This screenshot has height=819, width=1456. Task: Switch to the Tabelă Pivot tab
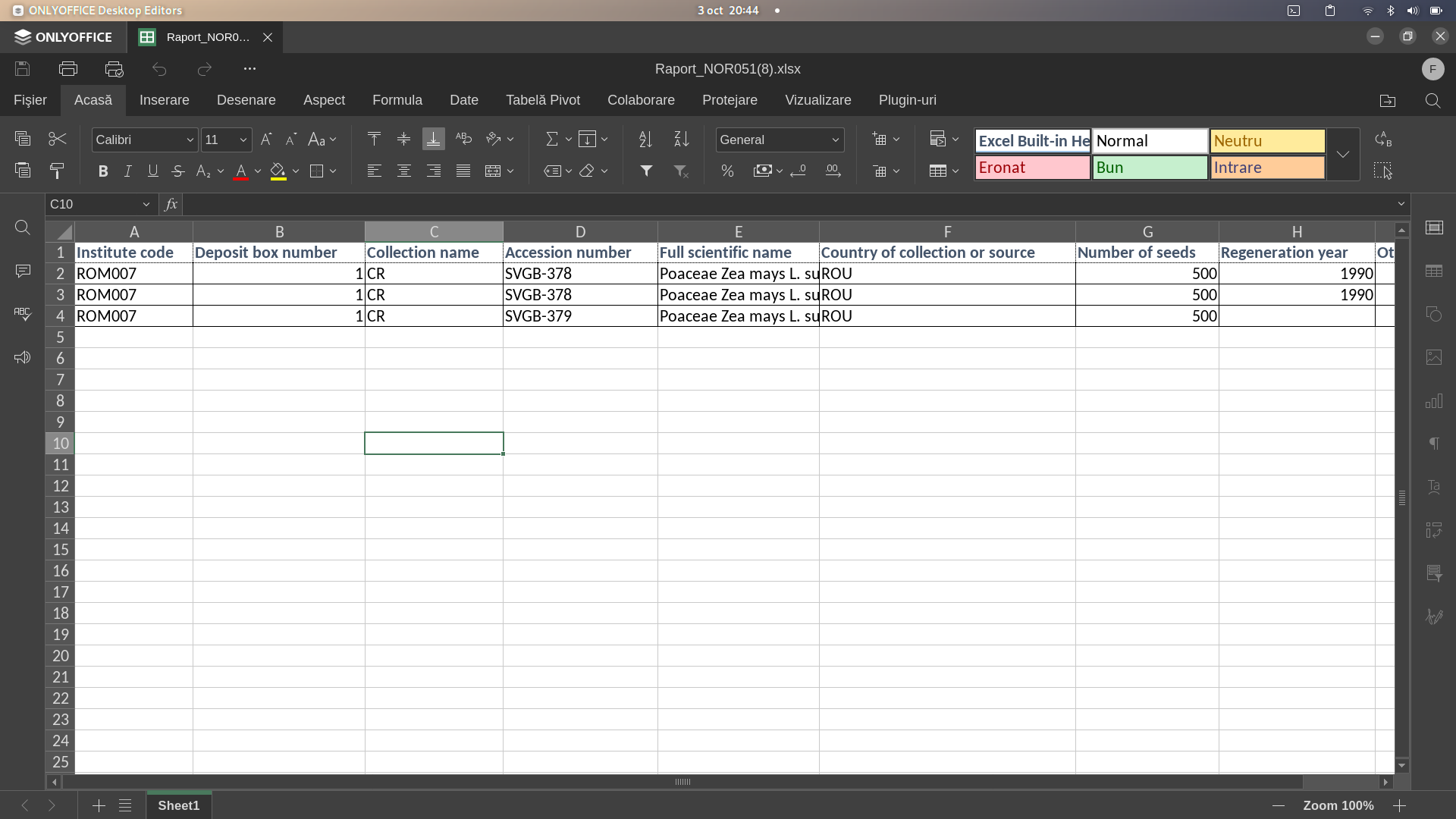pos(543,100)
